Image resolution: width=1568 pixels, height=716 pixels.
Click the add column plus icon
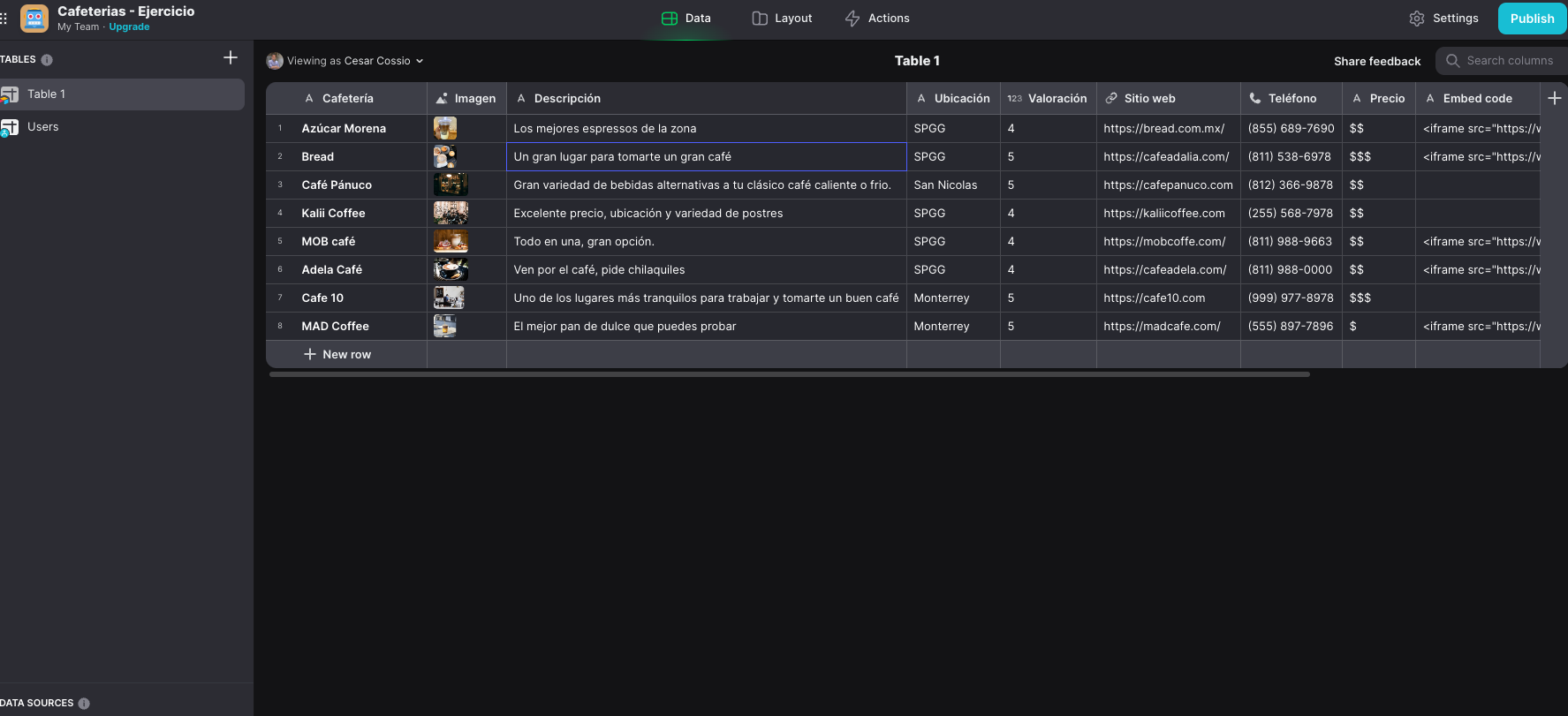pos(1555,98)
